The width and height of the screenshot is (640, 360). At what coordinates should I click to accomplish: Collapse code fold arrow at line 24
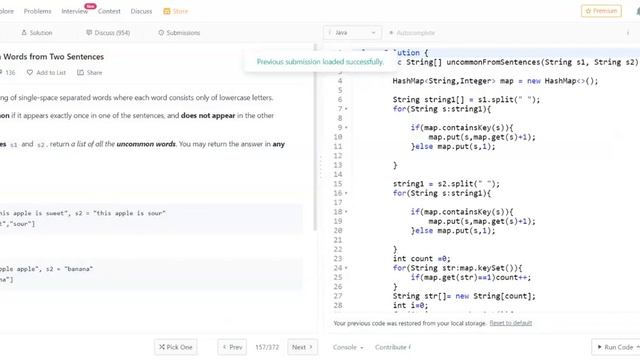(x=346, y=268)
